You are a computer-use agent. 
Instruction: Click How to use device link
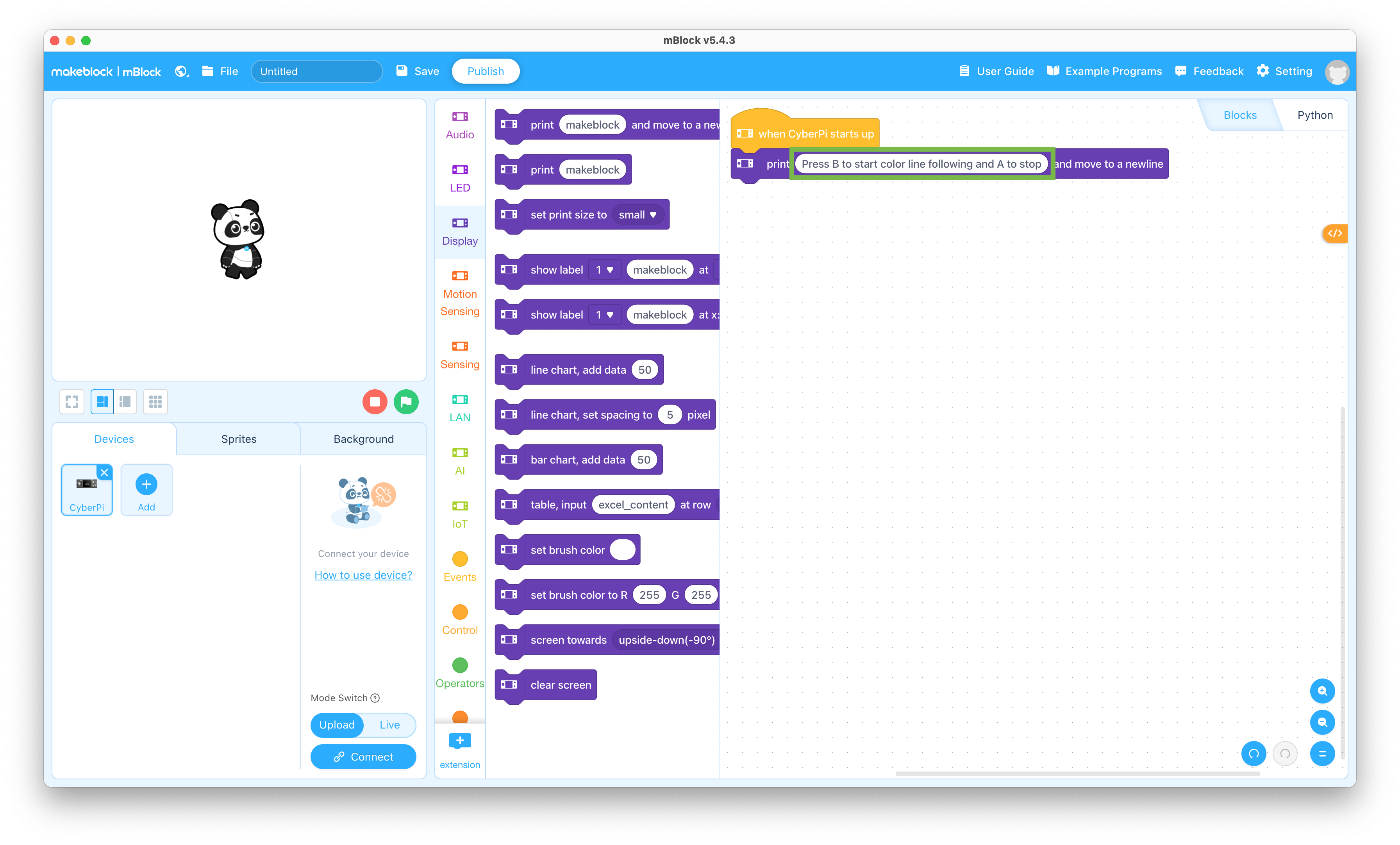coord(363,574)
